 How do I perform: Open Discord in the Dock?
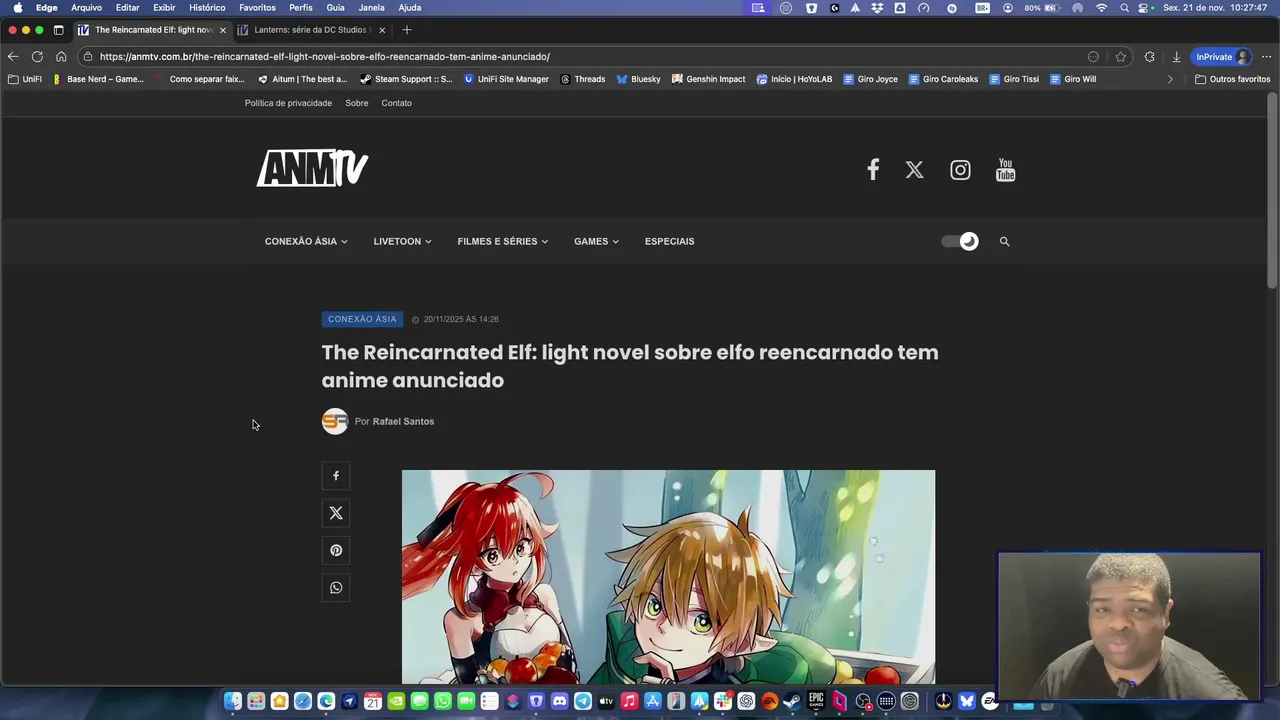pyautogui.click(x=559, y=701)
